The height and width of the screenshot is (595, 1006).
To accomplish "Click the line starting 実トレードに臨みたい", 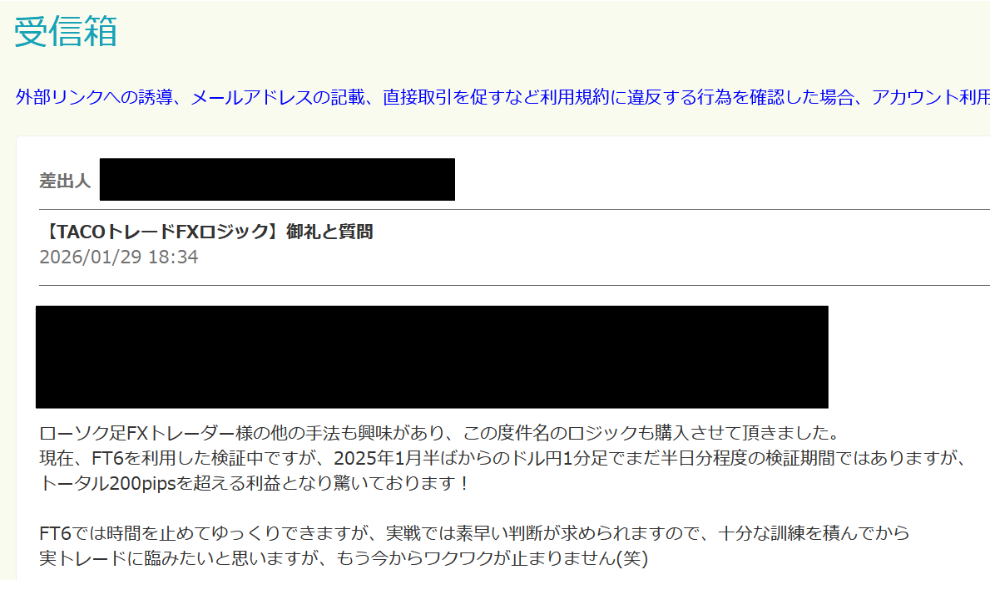I will [x=343, y=558].
